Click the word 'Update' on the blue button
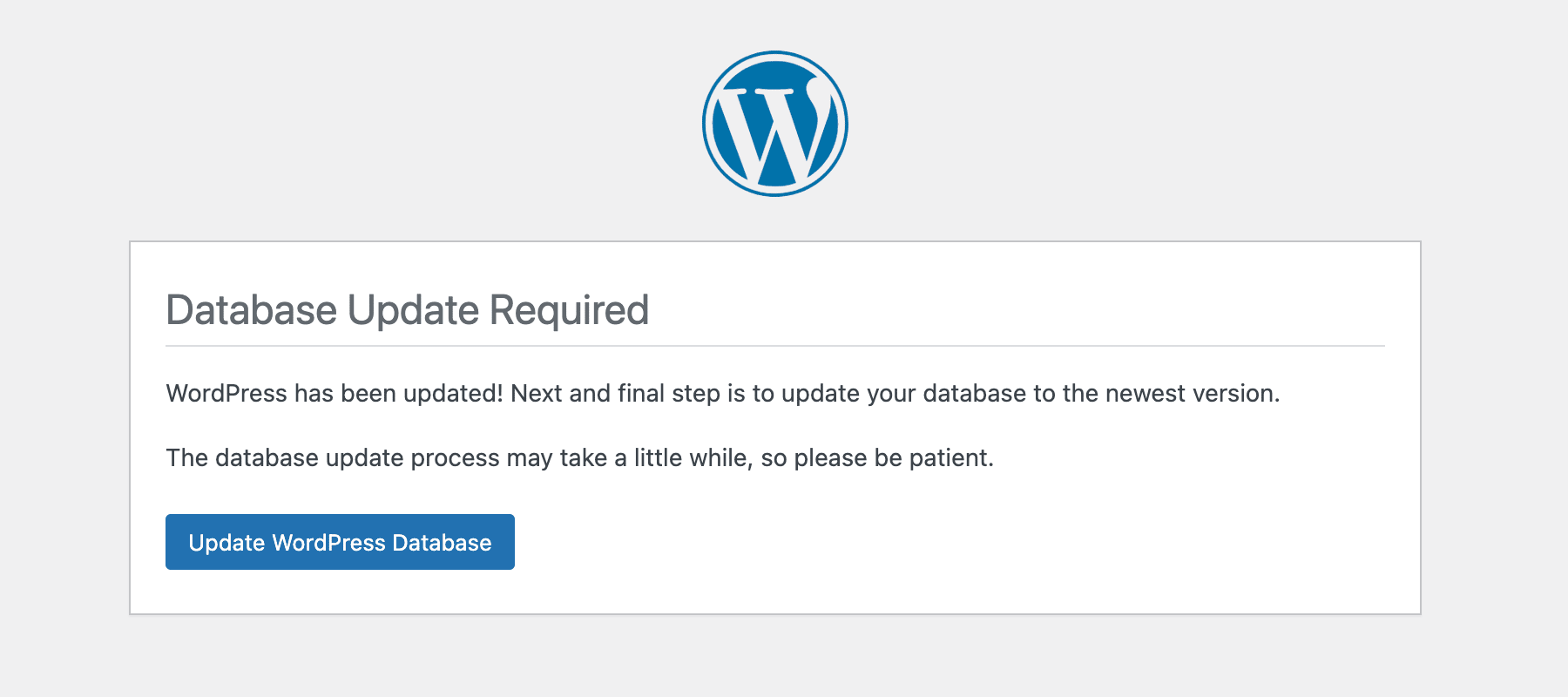 point(226,543)
